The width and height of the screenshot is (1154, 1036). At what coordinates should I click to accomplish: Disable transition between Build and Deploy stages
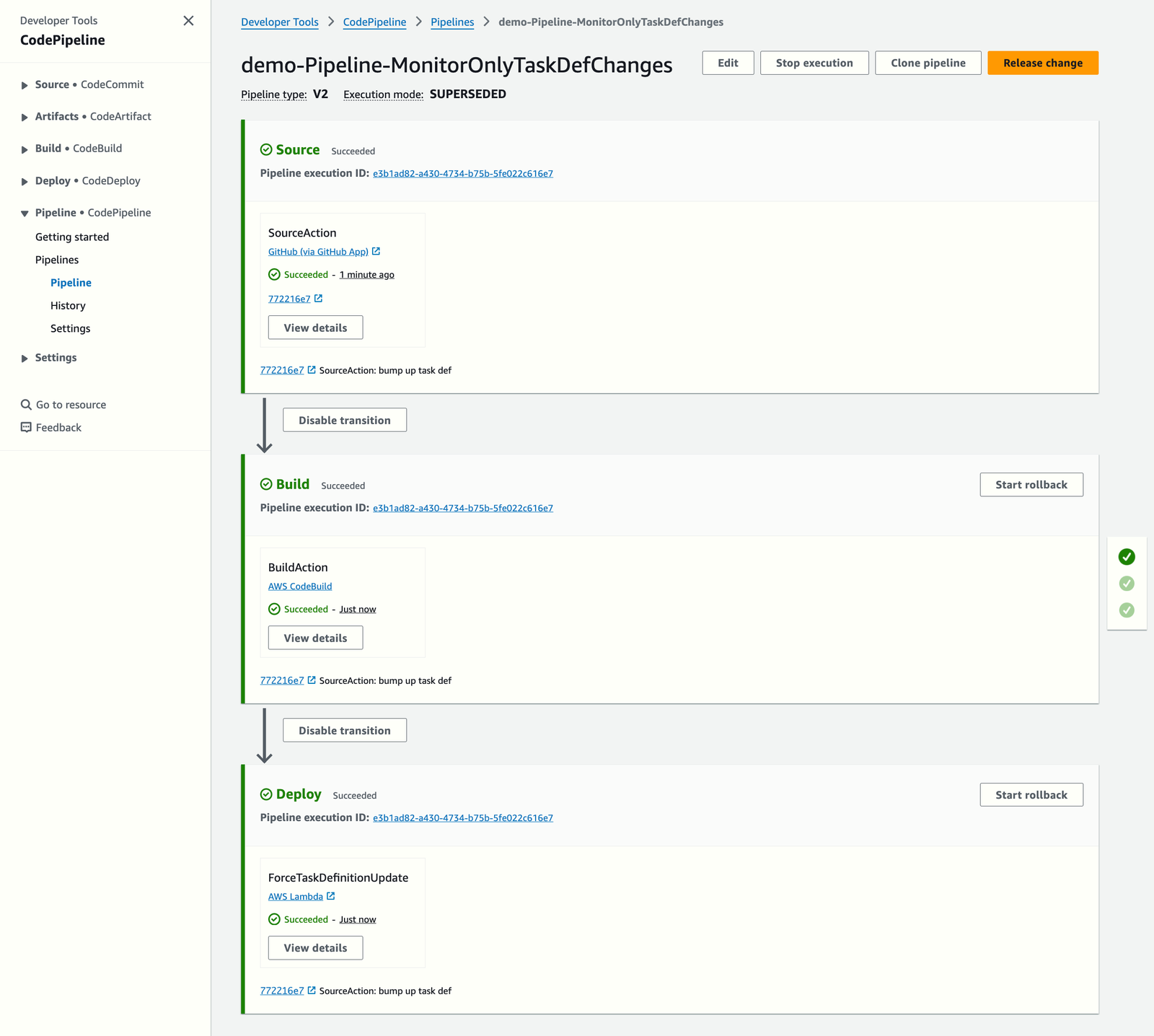(344, 729)
